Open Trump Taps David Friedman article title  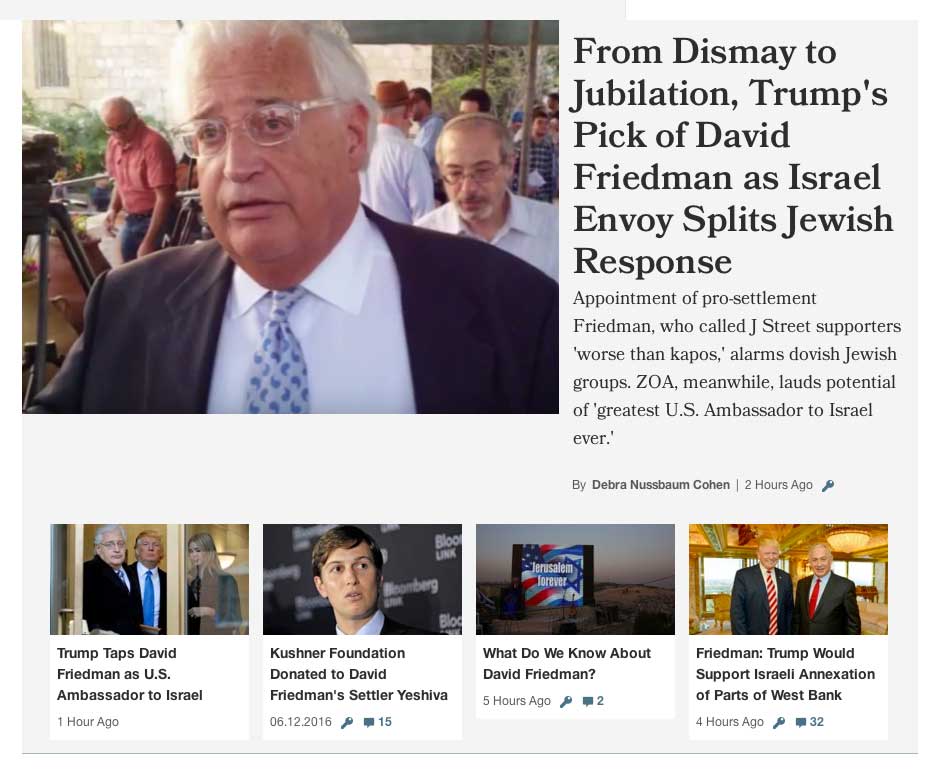pos(130,674)
